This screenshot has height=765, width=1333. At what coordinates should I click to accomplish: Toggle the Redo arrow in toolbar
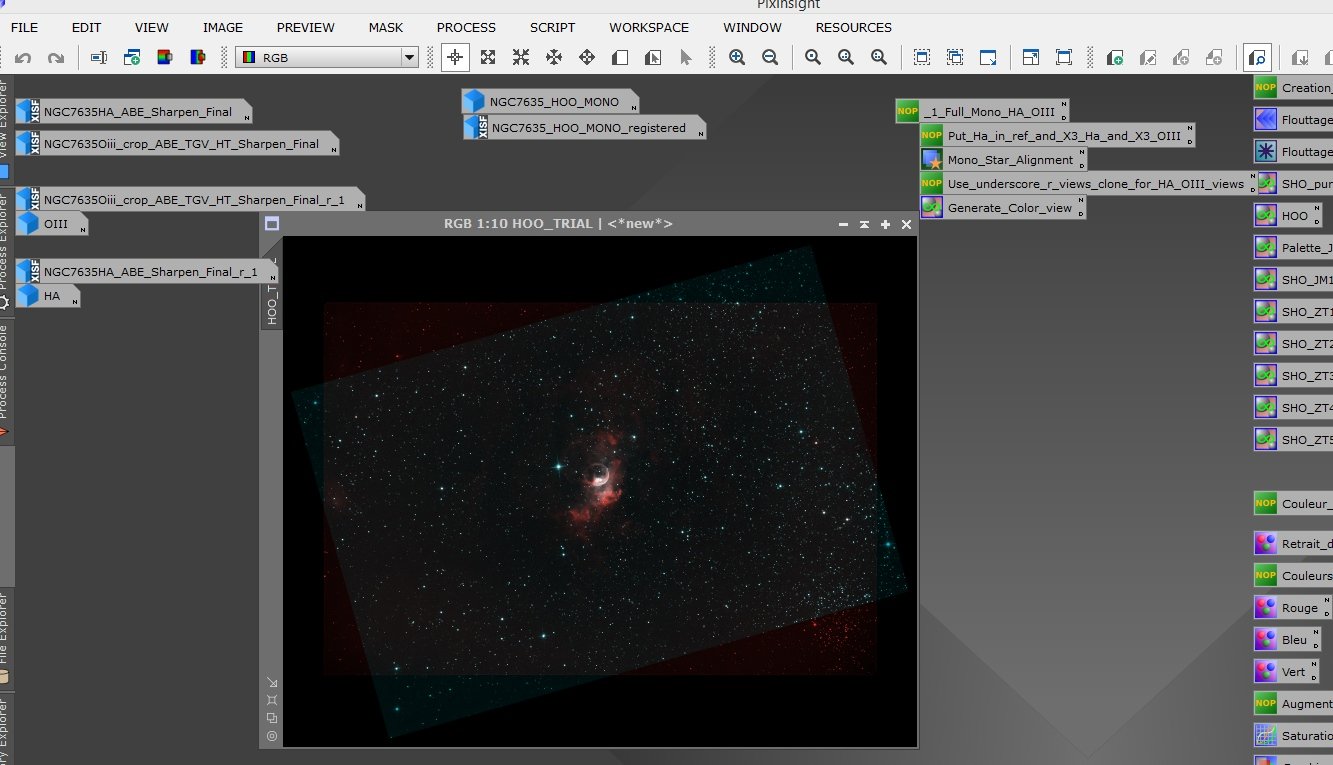pyautogui.click(x=56, y=58)
